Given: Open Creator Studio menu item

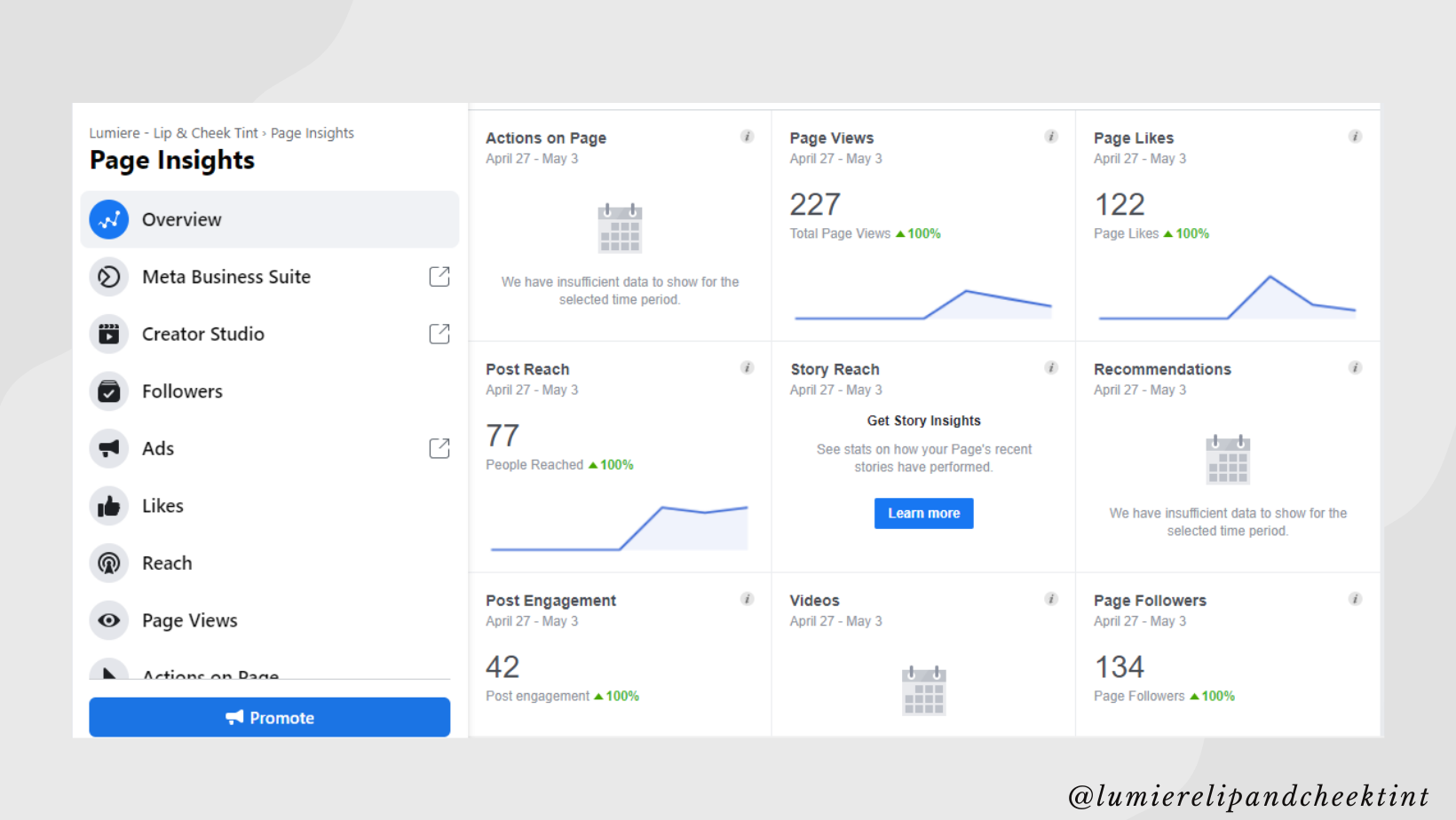Looking at the screenshot, I should 270,334.
